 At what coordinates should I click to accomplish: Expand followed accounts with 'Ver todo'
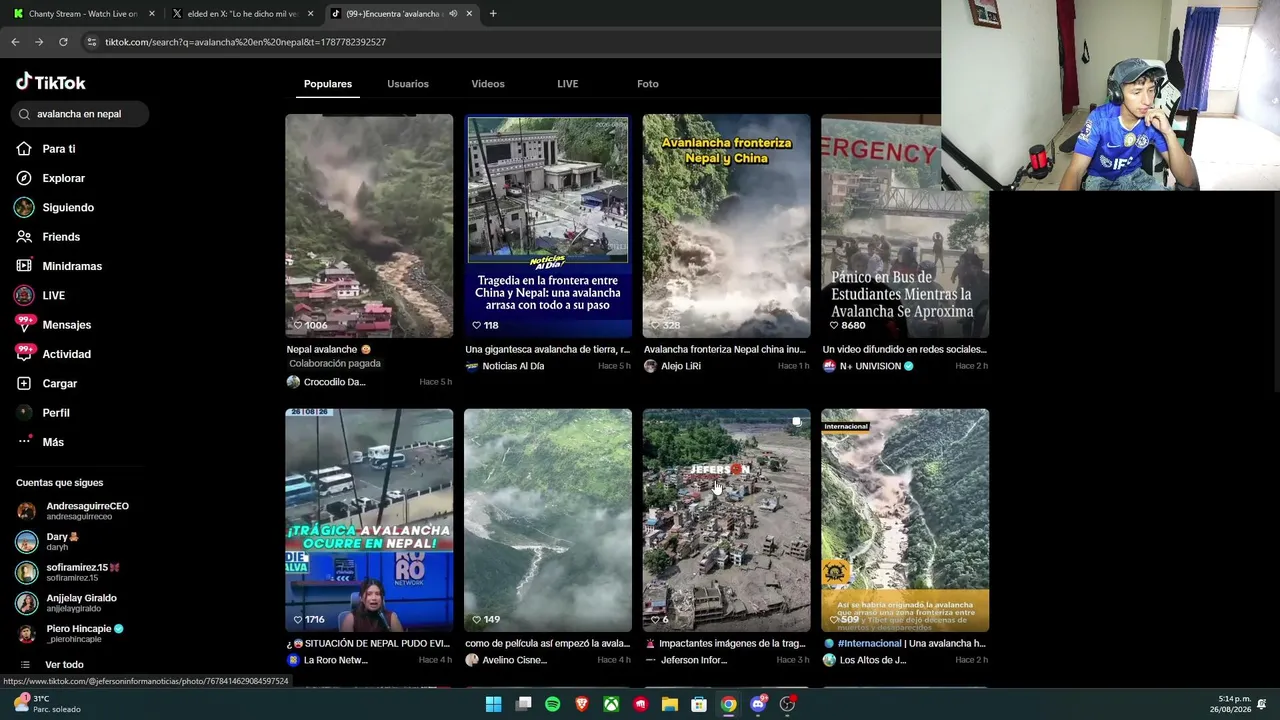(64, 665)
